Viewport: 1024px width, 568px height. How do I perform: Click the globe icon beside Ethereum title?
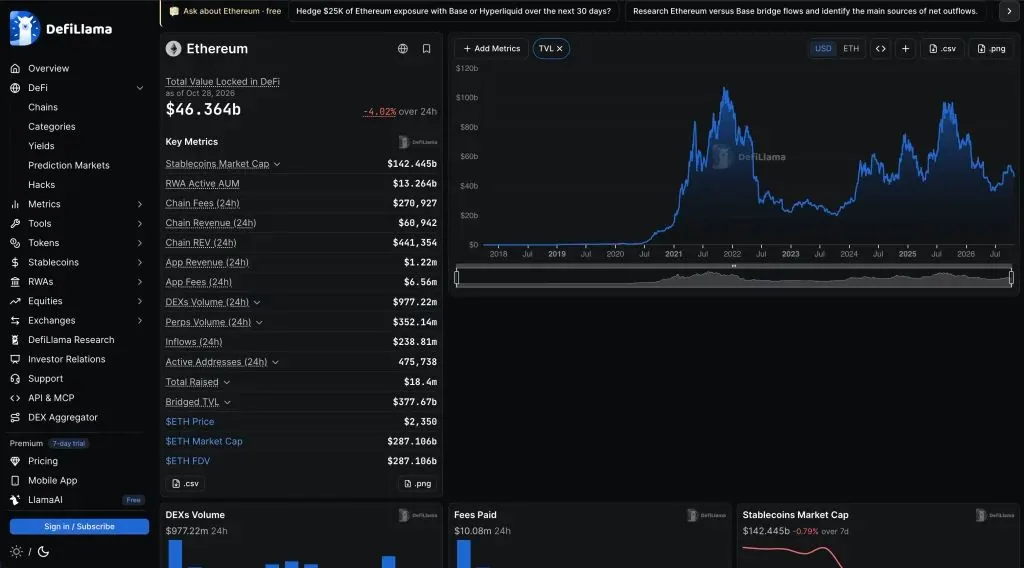(403, 49)
